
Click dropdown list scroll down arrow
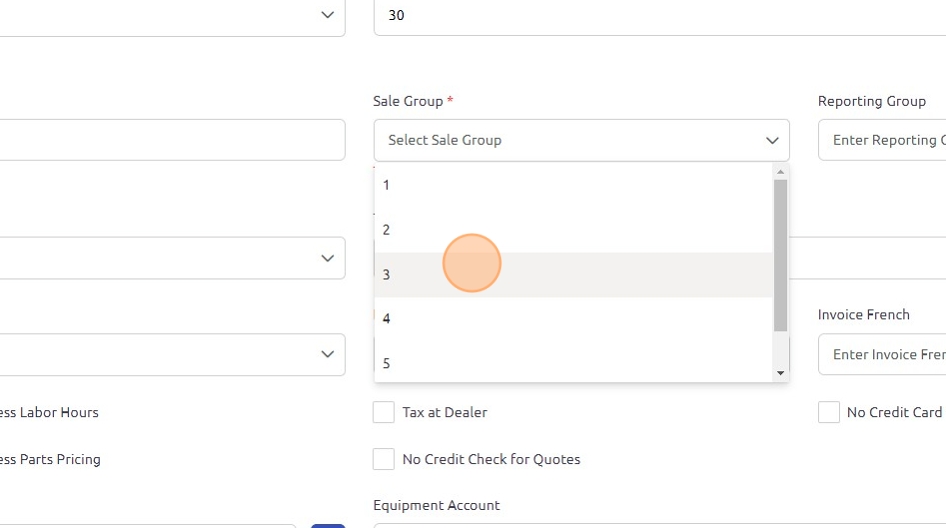click(x=781, y=373)
